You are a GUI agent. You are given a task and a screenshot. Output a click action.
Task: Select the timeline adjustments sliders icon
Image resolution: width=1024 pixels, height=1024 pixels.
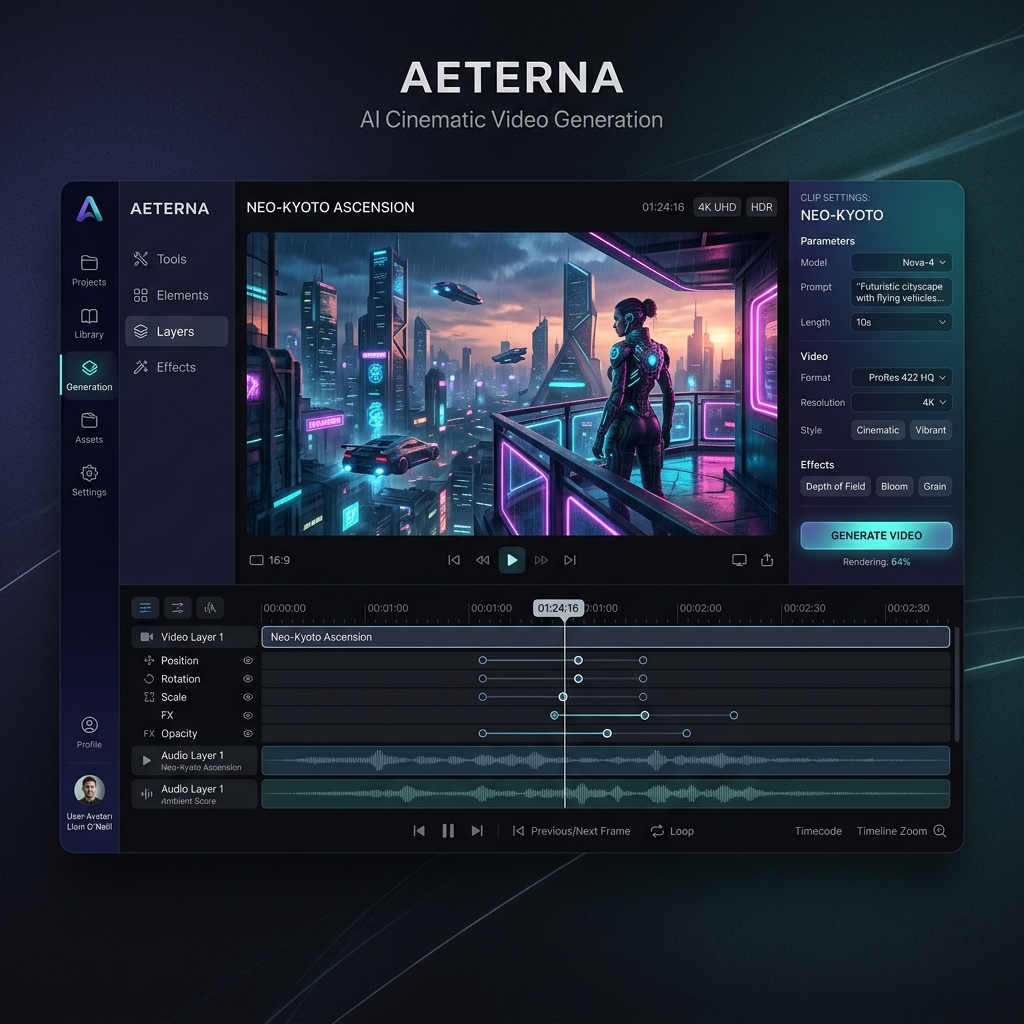click(x=177, y=608)
